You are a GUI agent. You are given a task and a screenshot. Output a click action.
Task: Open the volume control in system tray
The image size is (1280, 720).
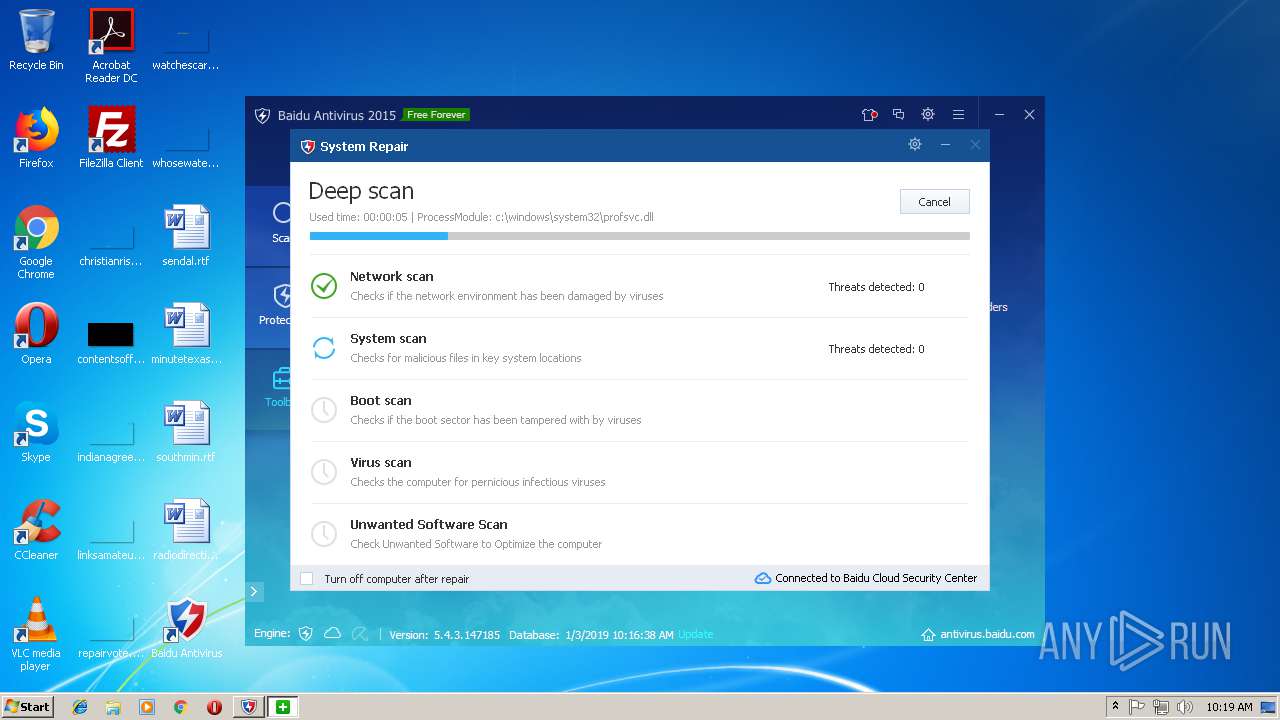click(1185, 707)
